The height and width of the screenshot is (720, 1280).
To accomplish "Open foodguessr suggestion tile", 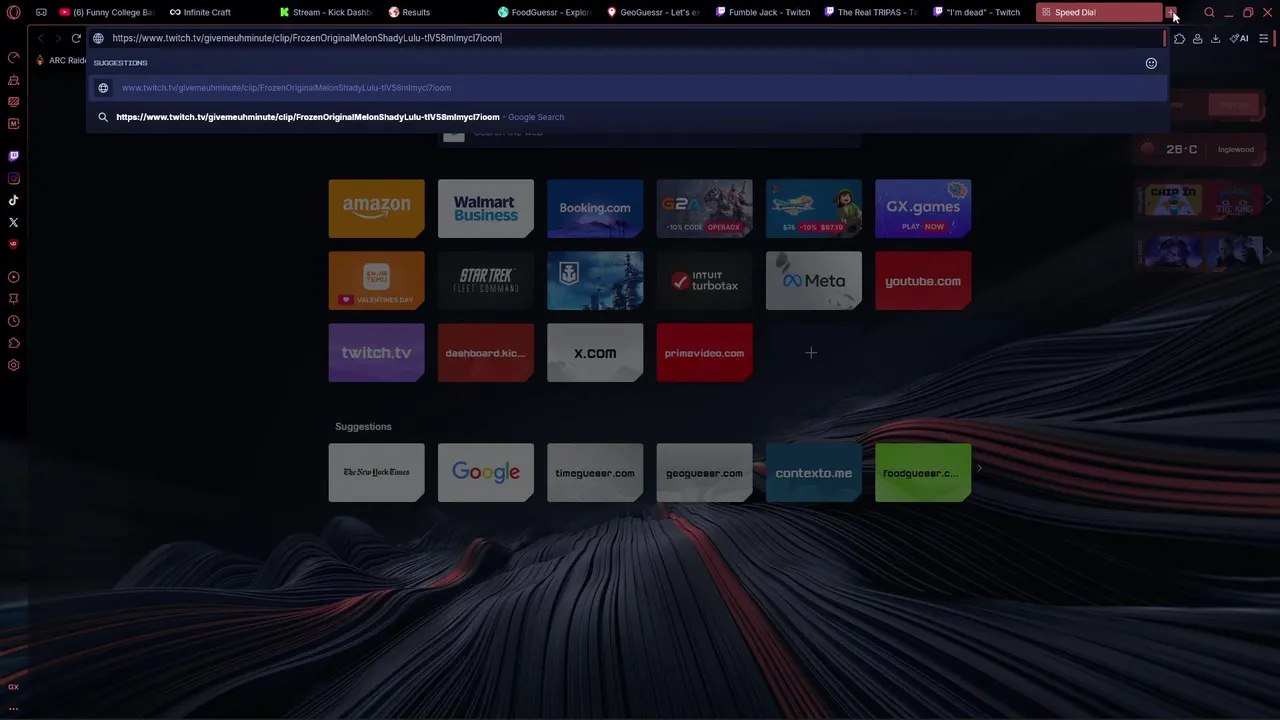I will 923,473.
